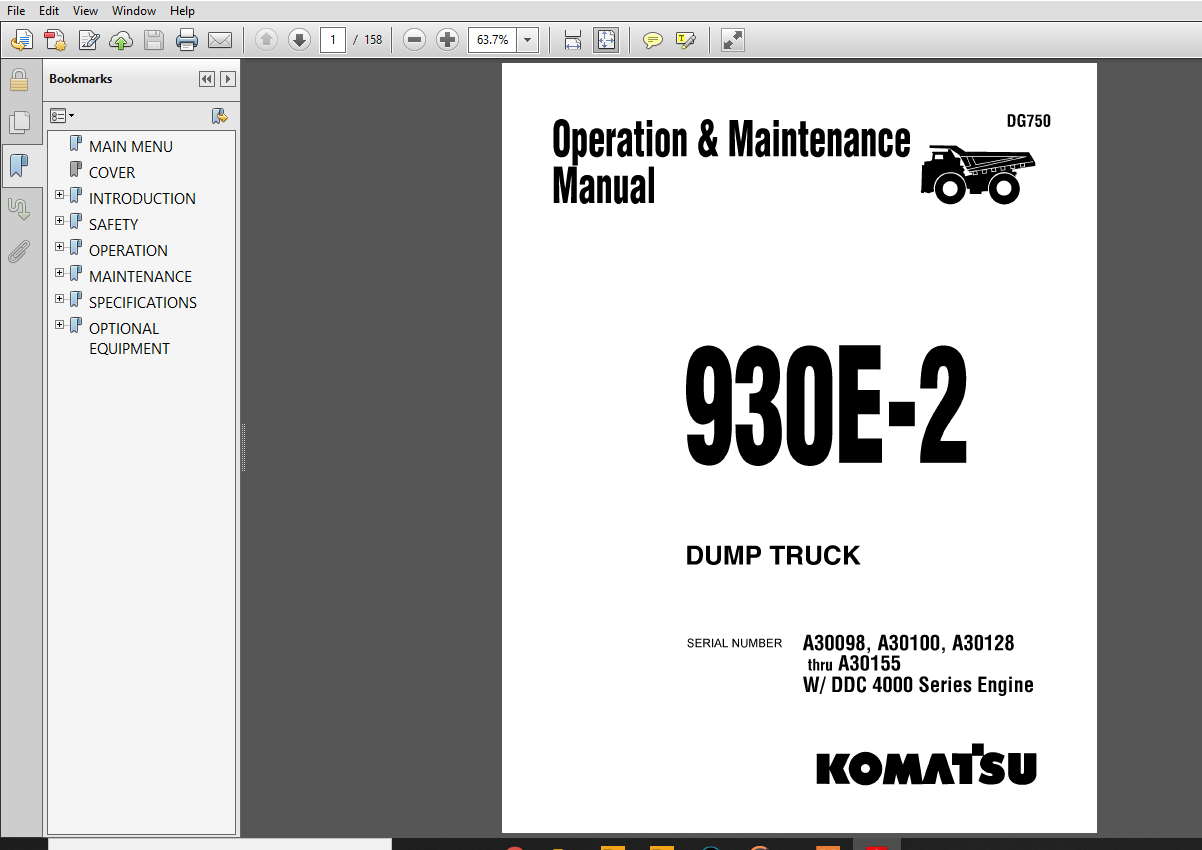The height and width of the screenshot is (850, 1202).
Task: Click 'W/ DDC 4000 Series Engine' text
Action: [918, 685]
